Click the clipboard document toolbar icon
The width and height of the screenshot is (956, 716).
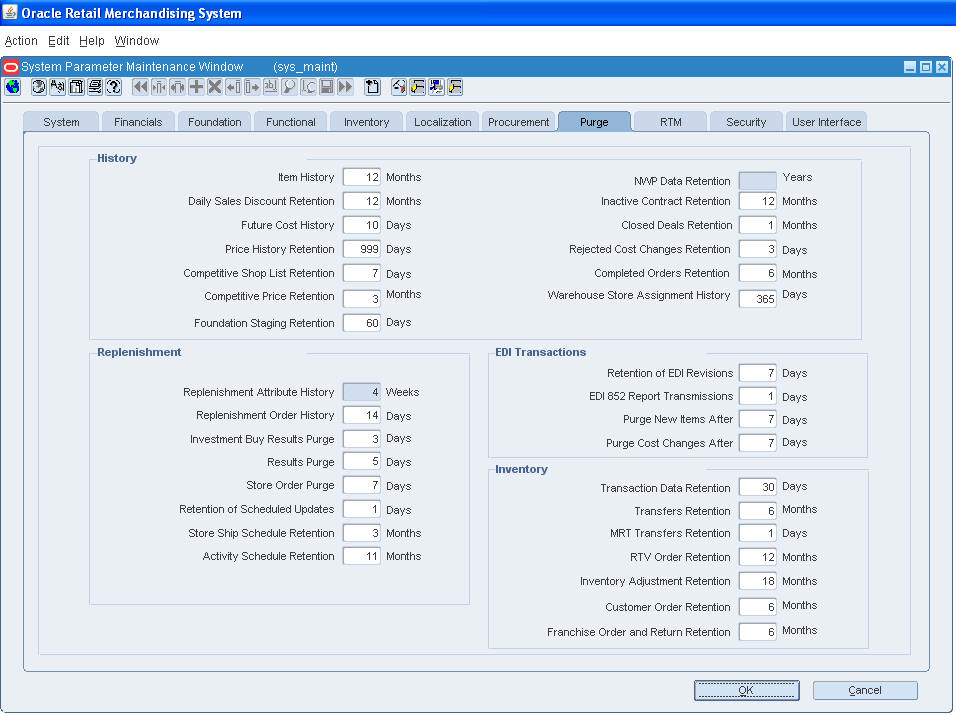click(x=372, y=87)
